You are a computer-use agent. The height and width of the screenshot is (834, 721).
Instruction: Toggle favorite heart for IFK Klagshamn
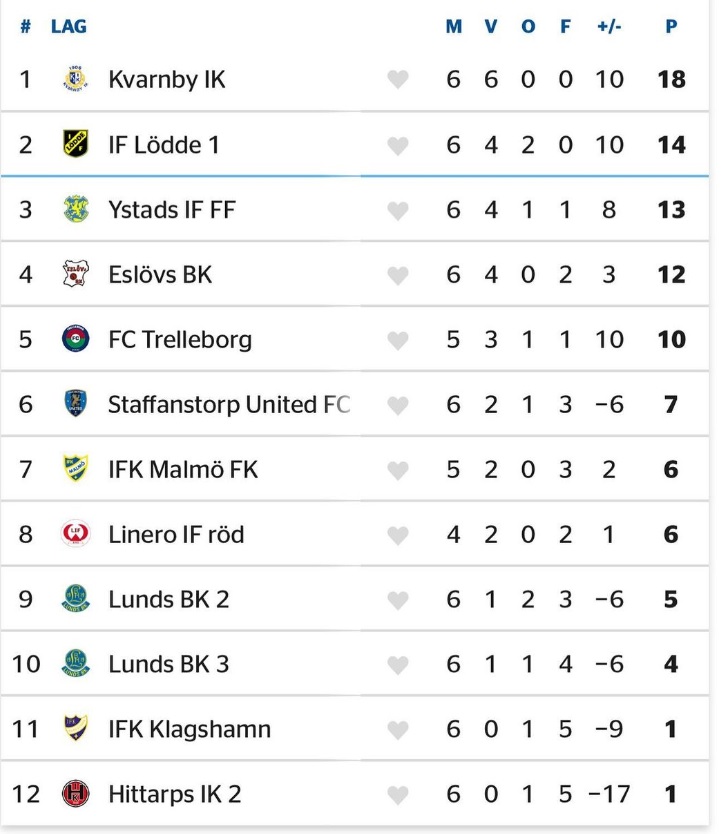398,730
